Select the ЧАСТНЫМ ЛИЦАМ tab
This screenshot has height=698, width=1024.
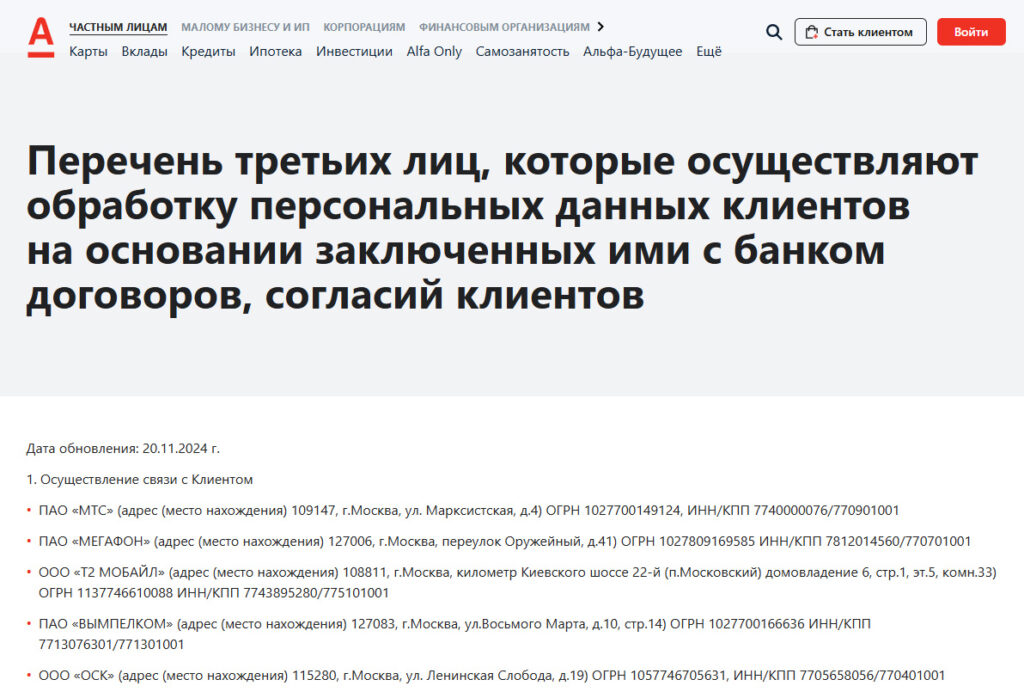118,27
